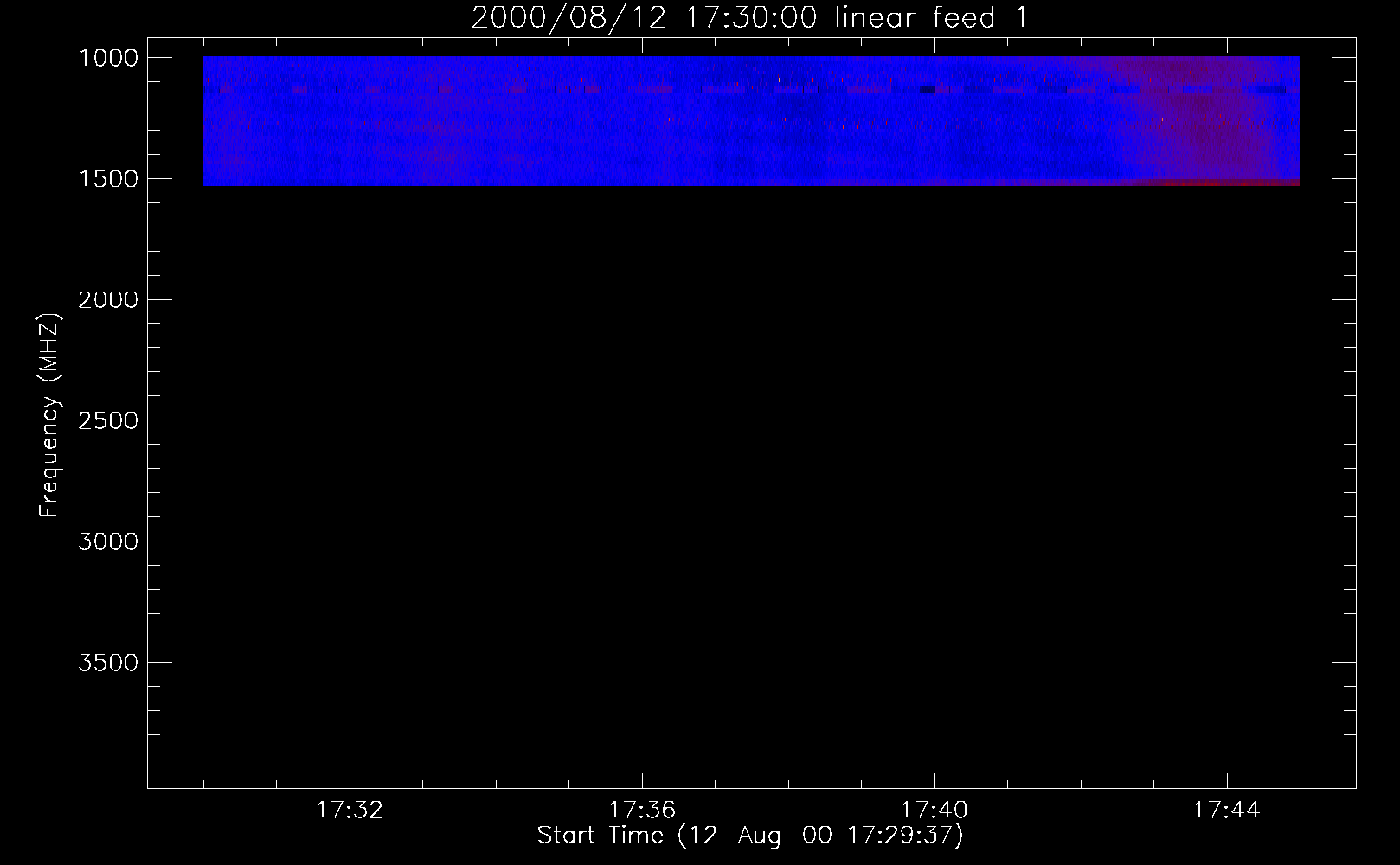Click the 2000 frequency tick label
The height and width of the screenshot is (865, 1400).
point(108,300)
